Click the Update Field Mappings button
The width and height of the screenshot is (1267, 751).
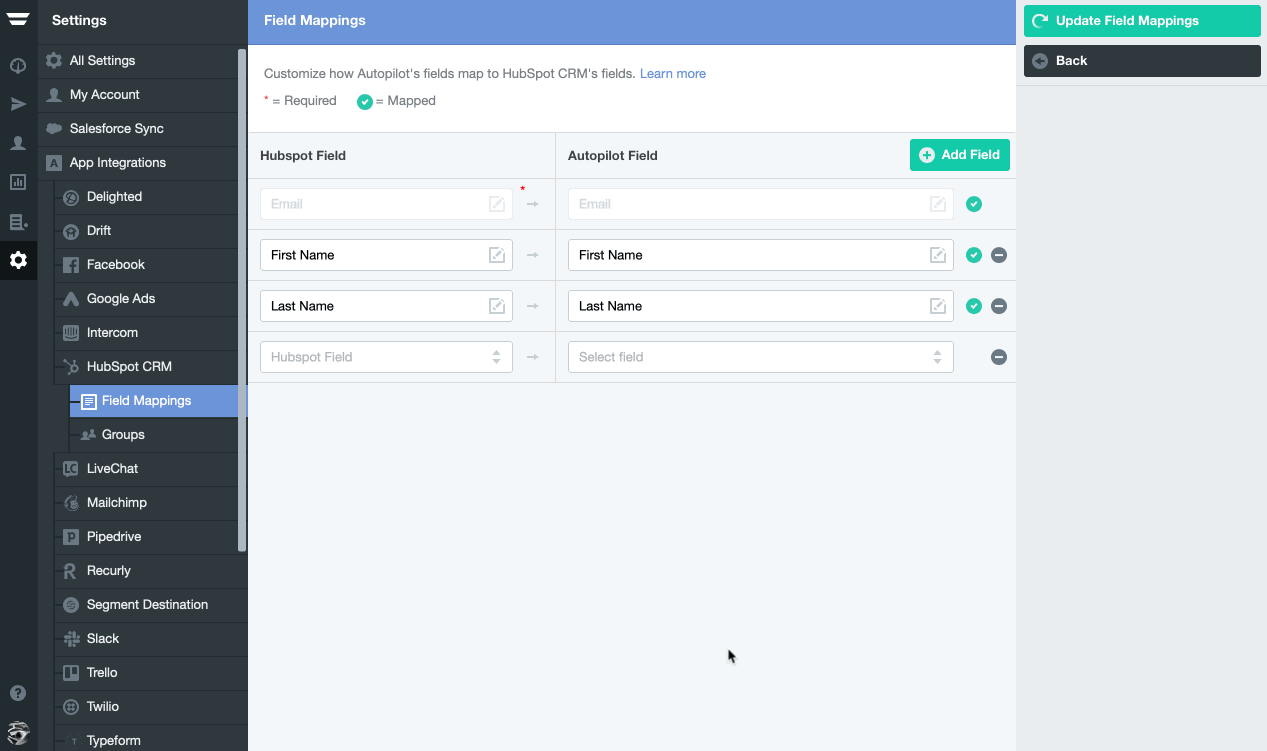tap(1141, 20)
